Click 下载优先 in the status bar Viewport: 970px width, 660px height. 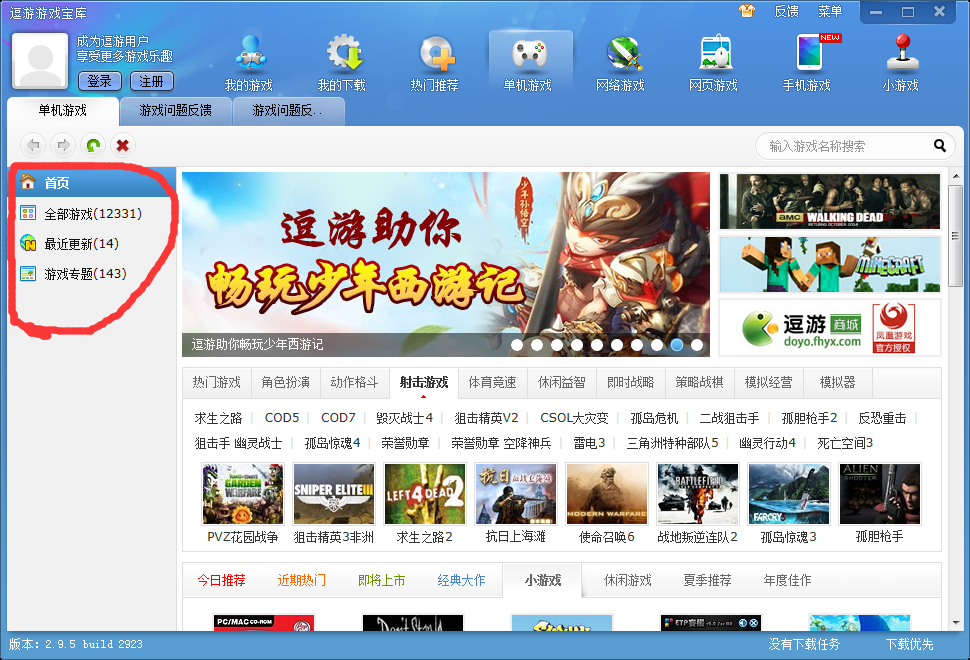tap(909, 645)
